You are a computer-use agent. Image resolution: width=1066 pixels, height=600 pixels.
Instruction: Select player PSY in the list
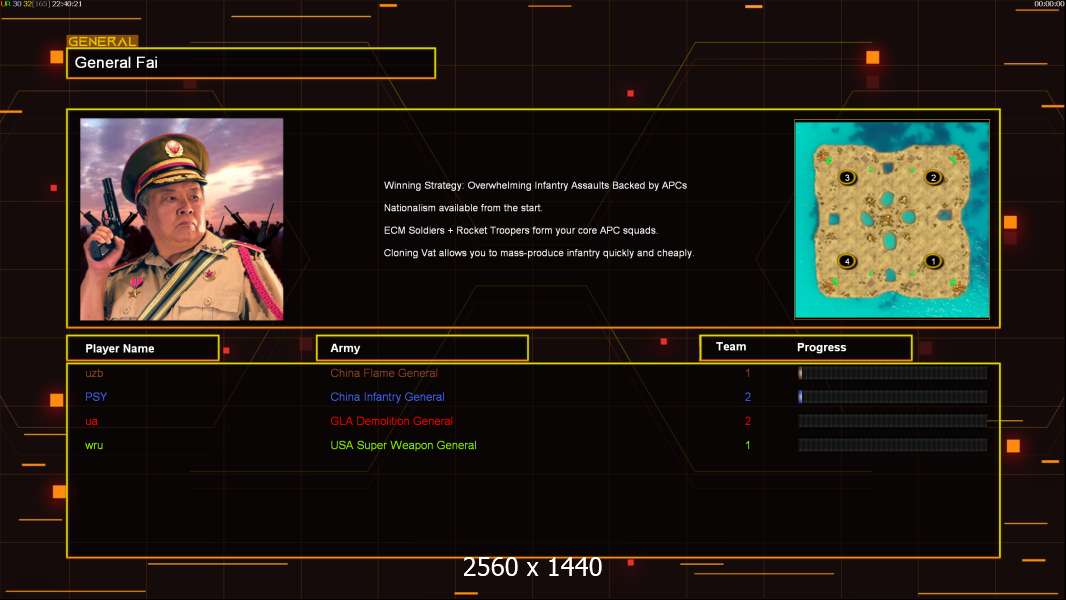point(96,397)
